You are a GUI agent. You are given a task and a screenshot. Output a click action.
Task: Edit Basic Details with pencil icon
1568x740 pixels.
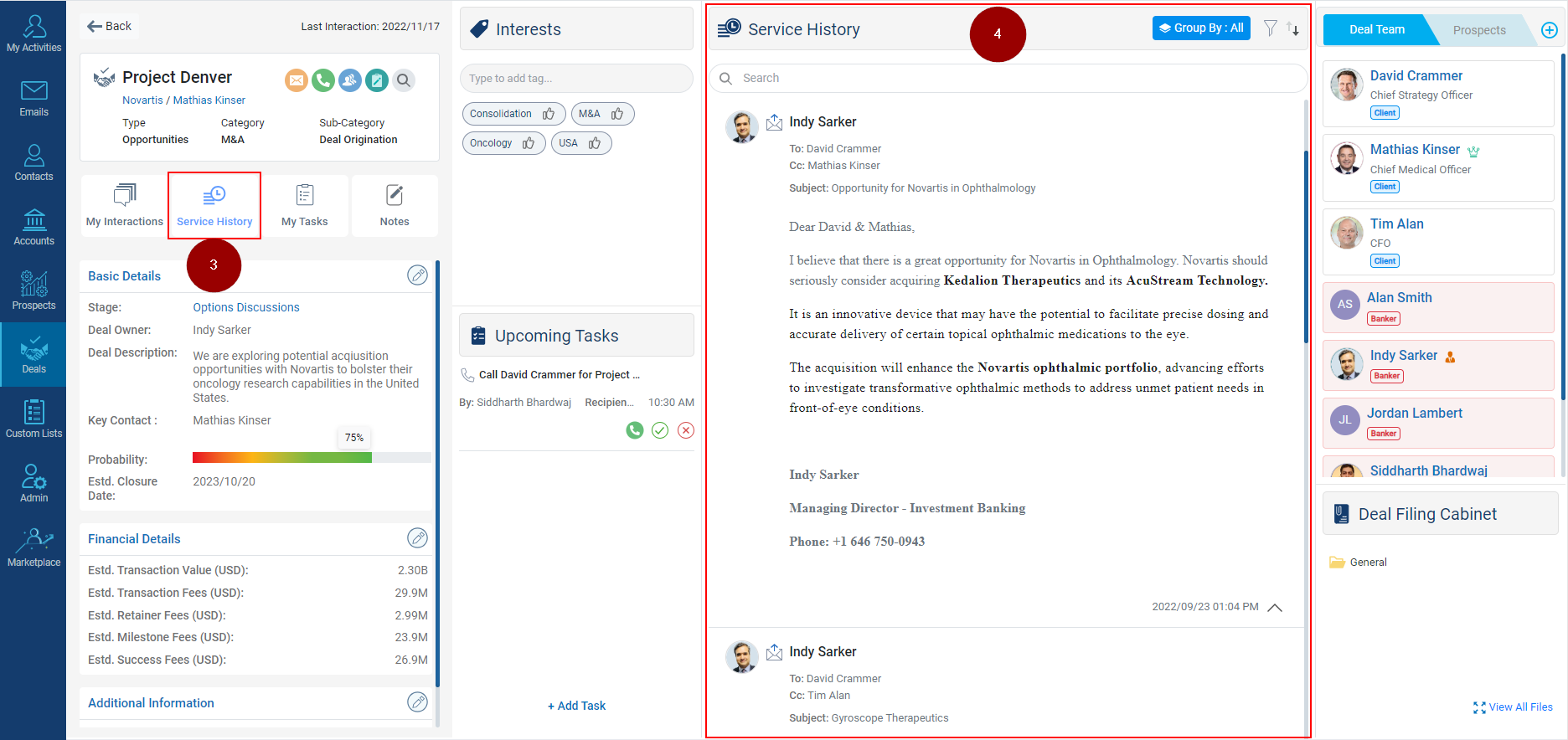[417, 275]
